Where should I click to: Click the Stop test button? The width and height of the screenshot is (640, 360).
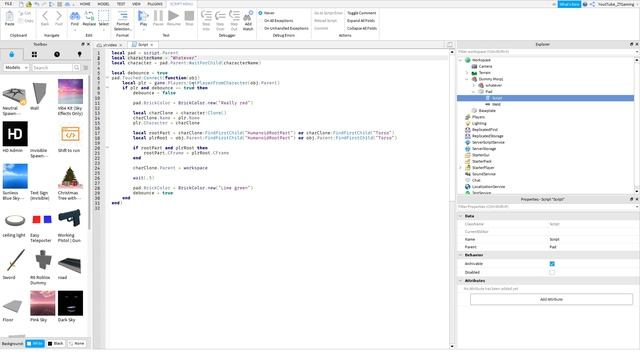tap(189, 18)
